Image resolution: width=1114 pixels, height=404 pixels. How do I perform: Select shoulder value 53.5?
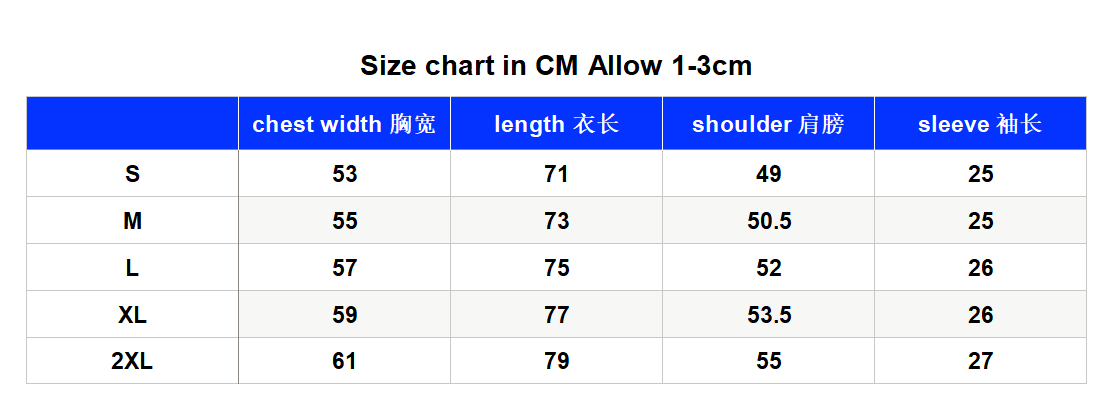[x=769, y=315]
